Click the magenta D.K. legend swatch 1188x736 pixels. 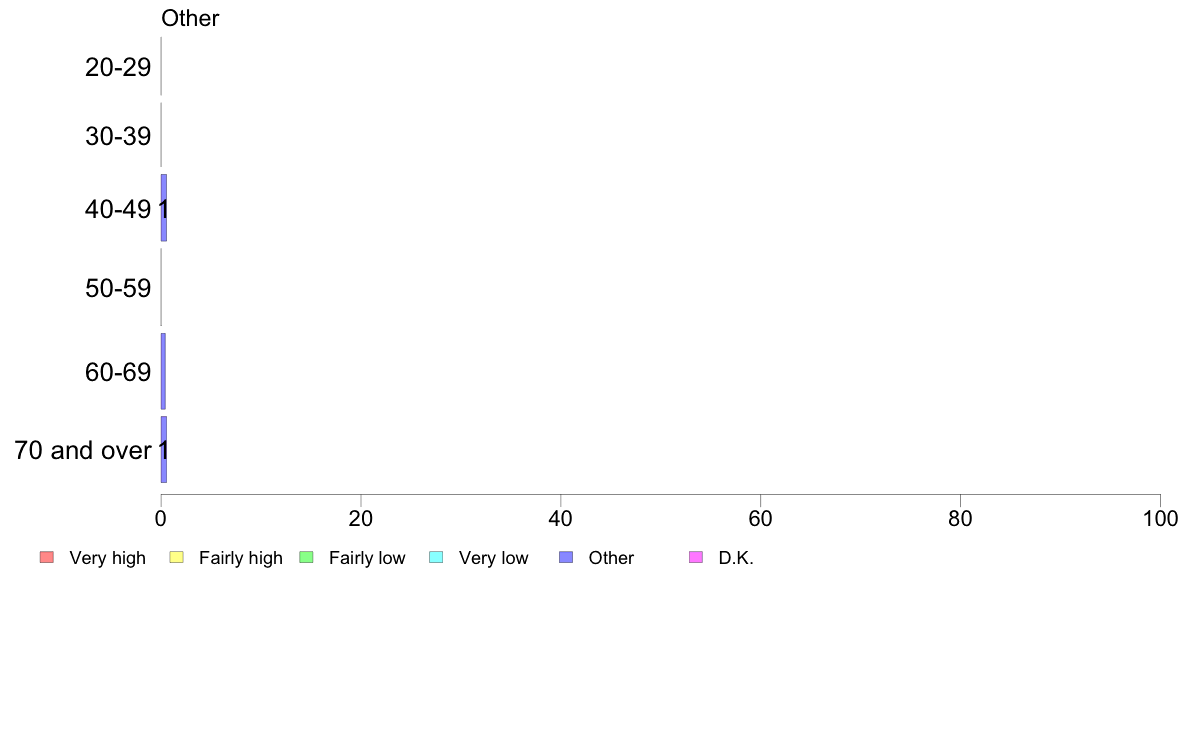tap(696, 557)
